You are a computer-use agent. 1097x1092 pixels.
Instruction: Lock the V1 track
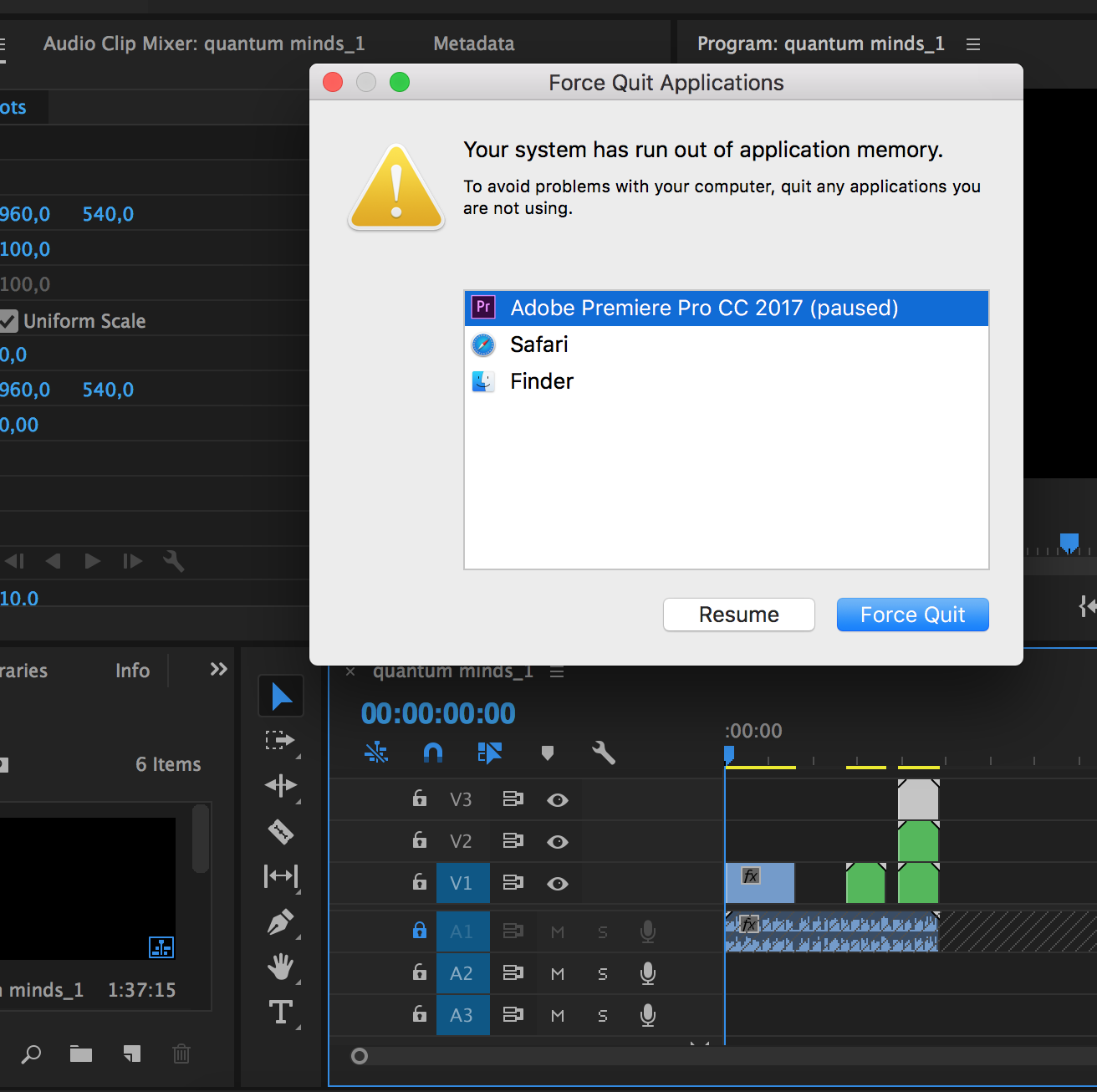420,881
